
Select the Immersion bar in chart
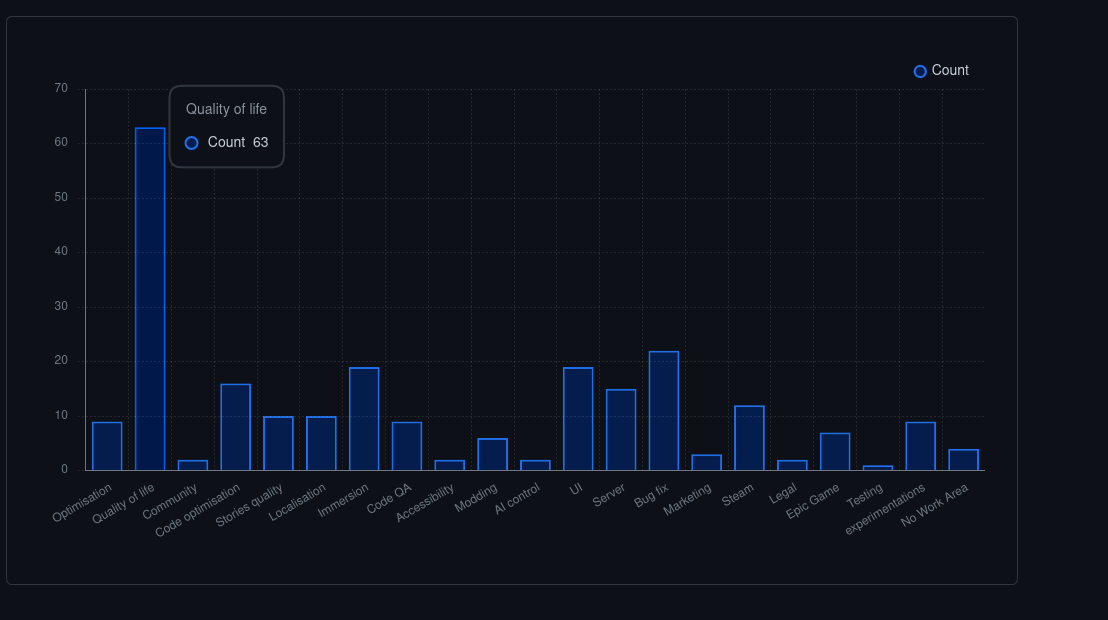364,419
